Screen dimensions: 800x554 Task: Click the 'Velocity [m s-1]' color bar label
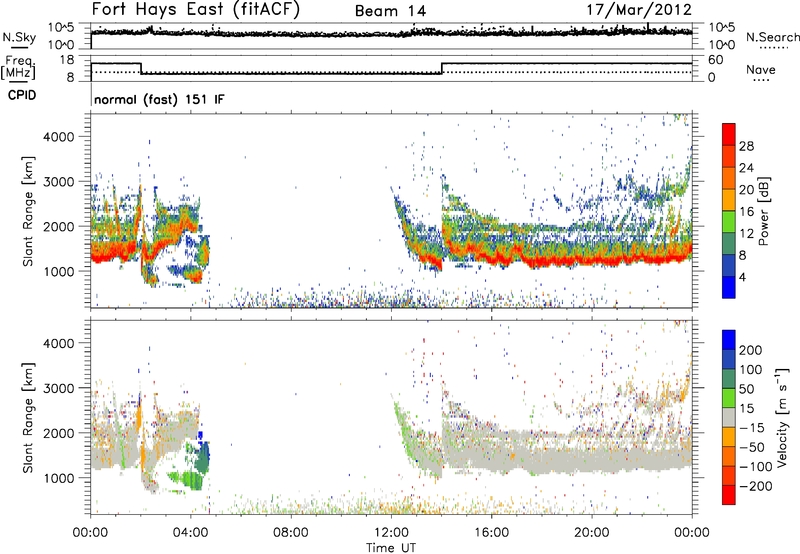(x=782, y=417)
